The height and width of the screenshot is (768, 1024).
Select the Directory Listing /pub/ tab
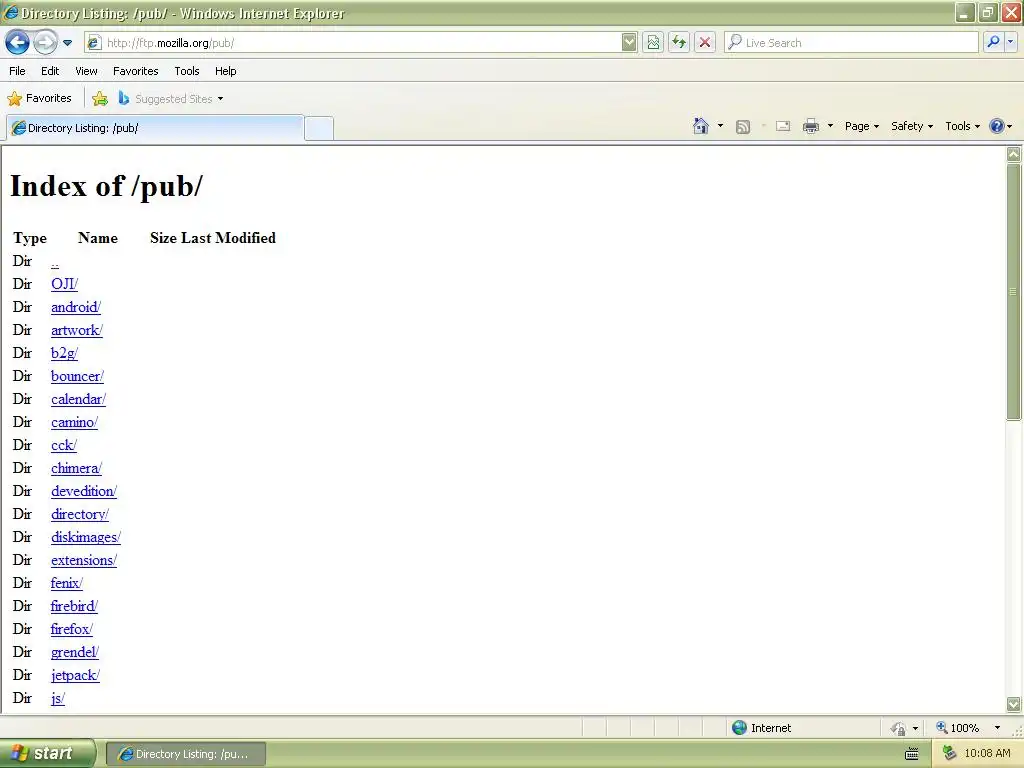(x=155, y=128)
